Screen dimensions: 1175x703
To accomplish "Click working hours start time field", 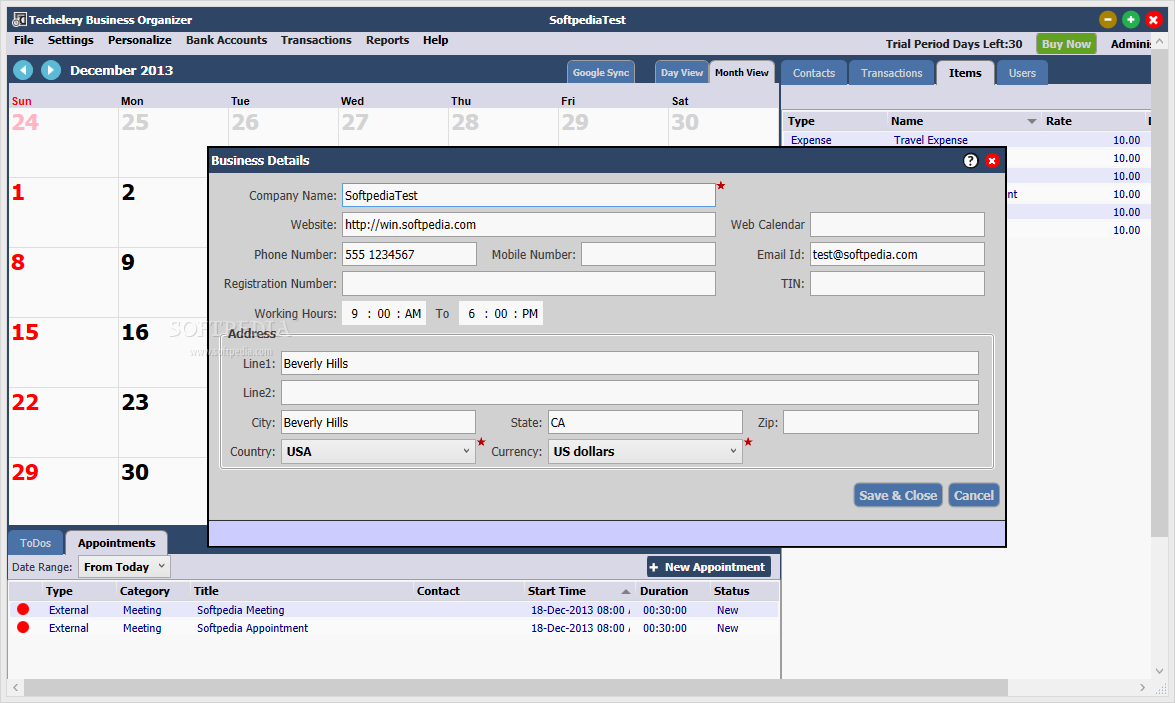I will (384, 313).
